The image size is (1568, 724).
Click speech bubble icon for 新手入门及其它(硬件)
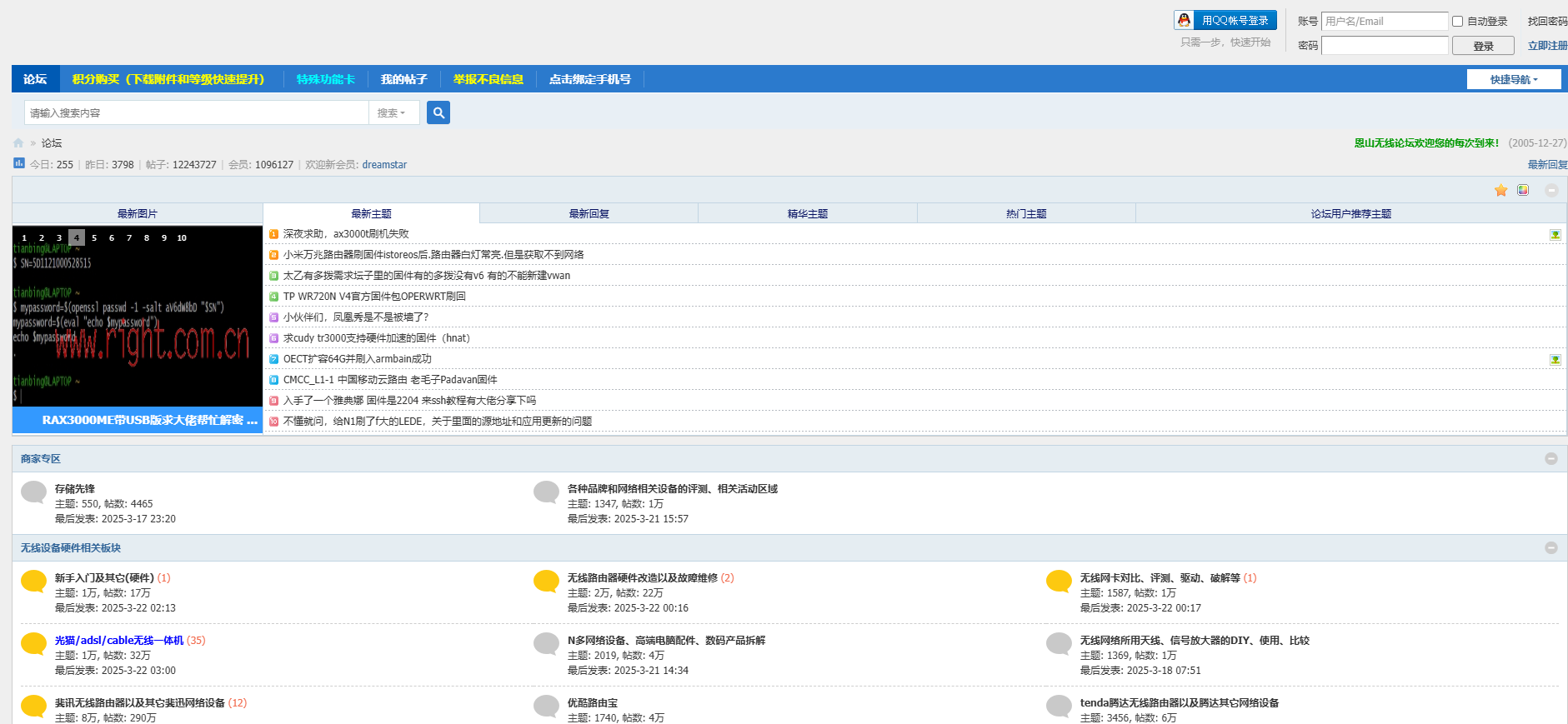pyautogui.click(x=33, y=581)
